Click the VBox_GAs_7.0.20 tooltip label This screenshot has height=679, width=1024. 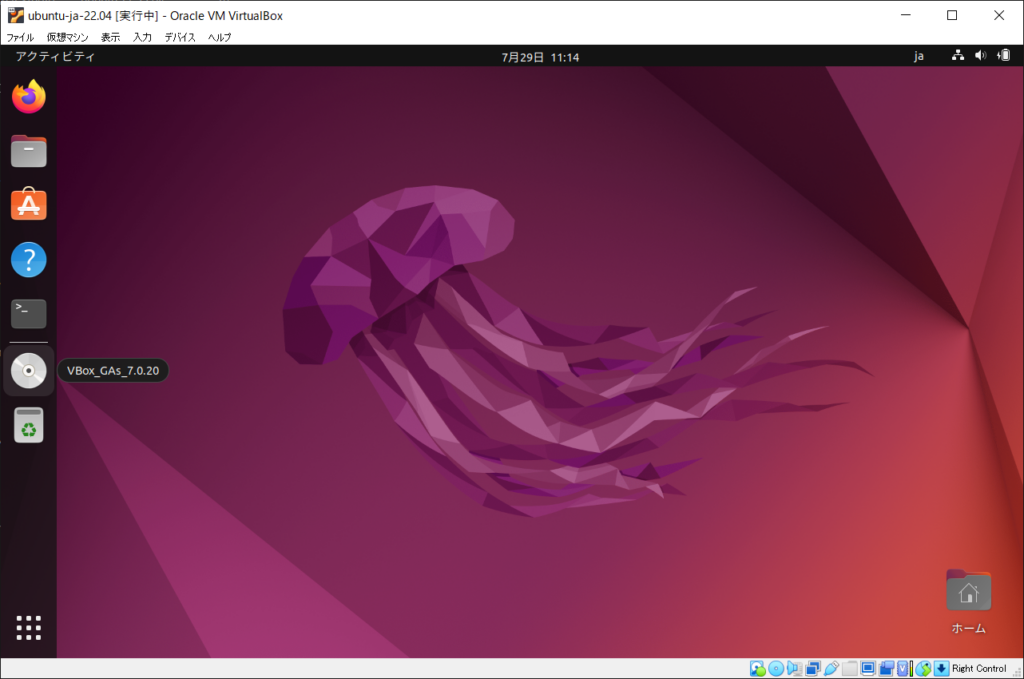pos(113,370)
